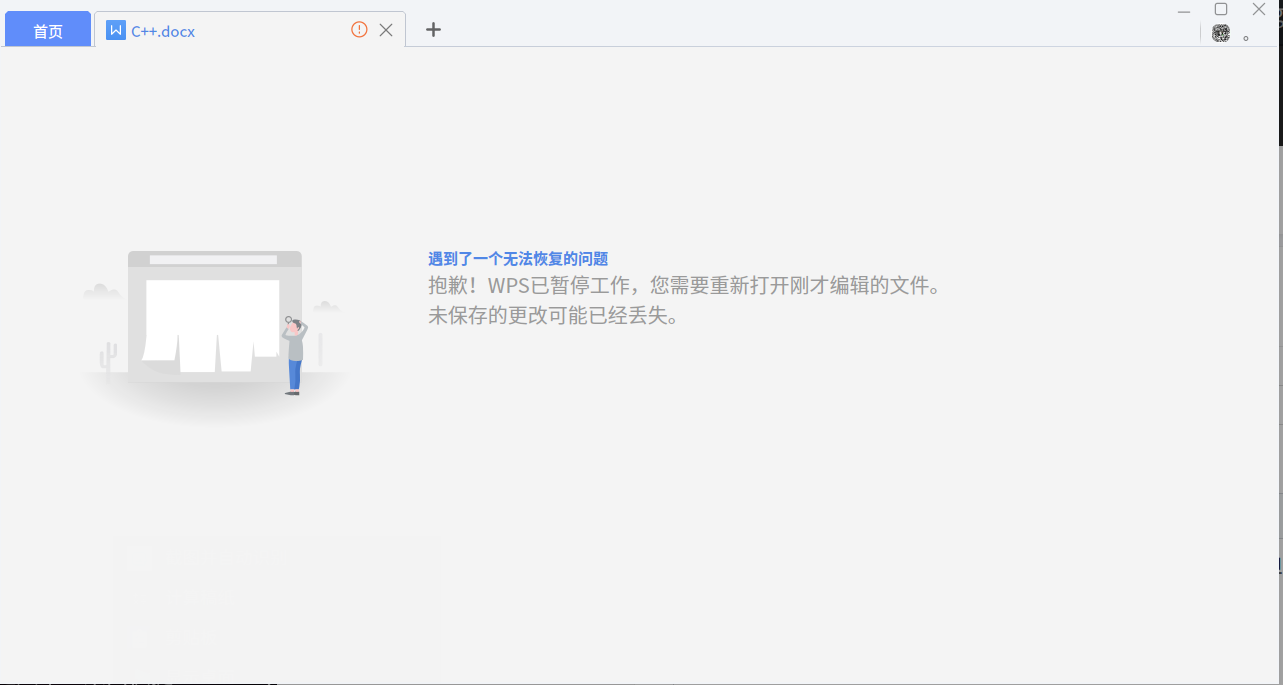Close the C++.docx tab
The image size is (1283, 685).
(x=386, y=30)
